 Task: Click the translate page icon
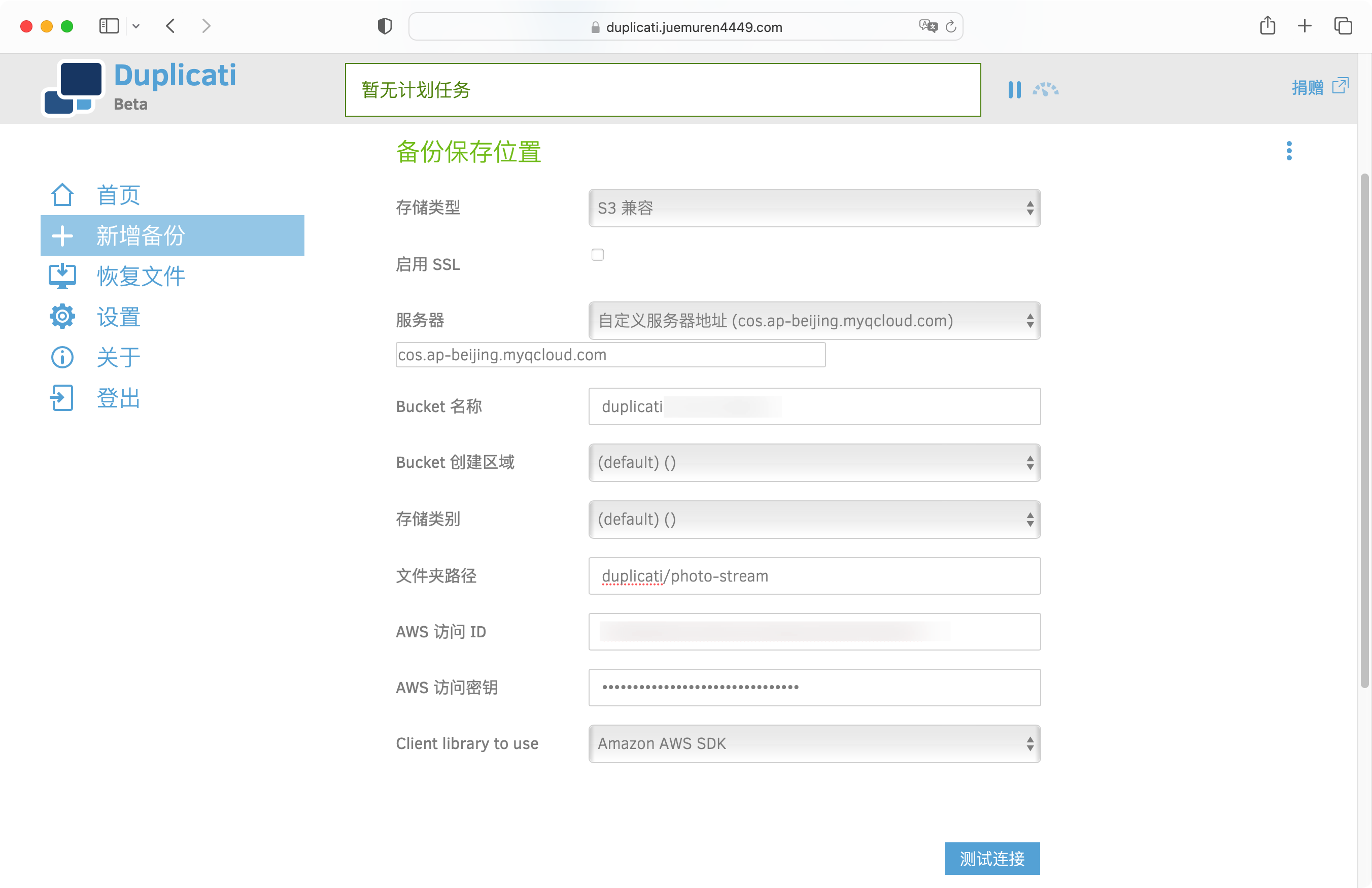point(928,26)
